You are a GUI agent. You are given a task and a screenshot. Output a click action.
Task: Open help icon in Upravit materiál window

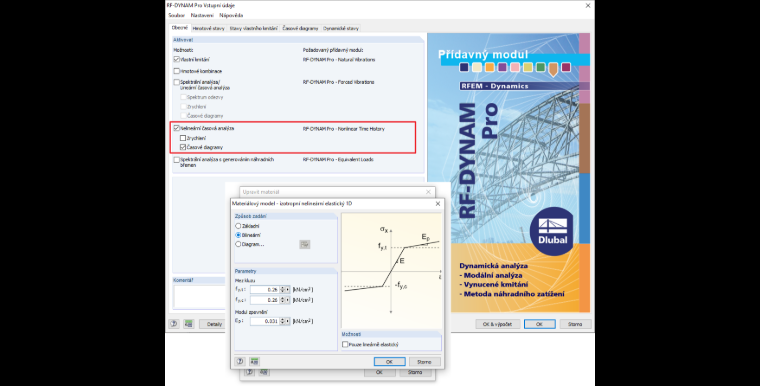[x=249, y=372]
